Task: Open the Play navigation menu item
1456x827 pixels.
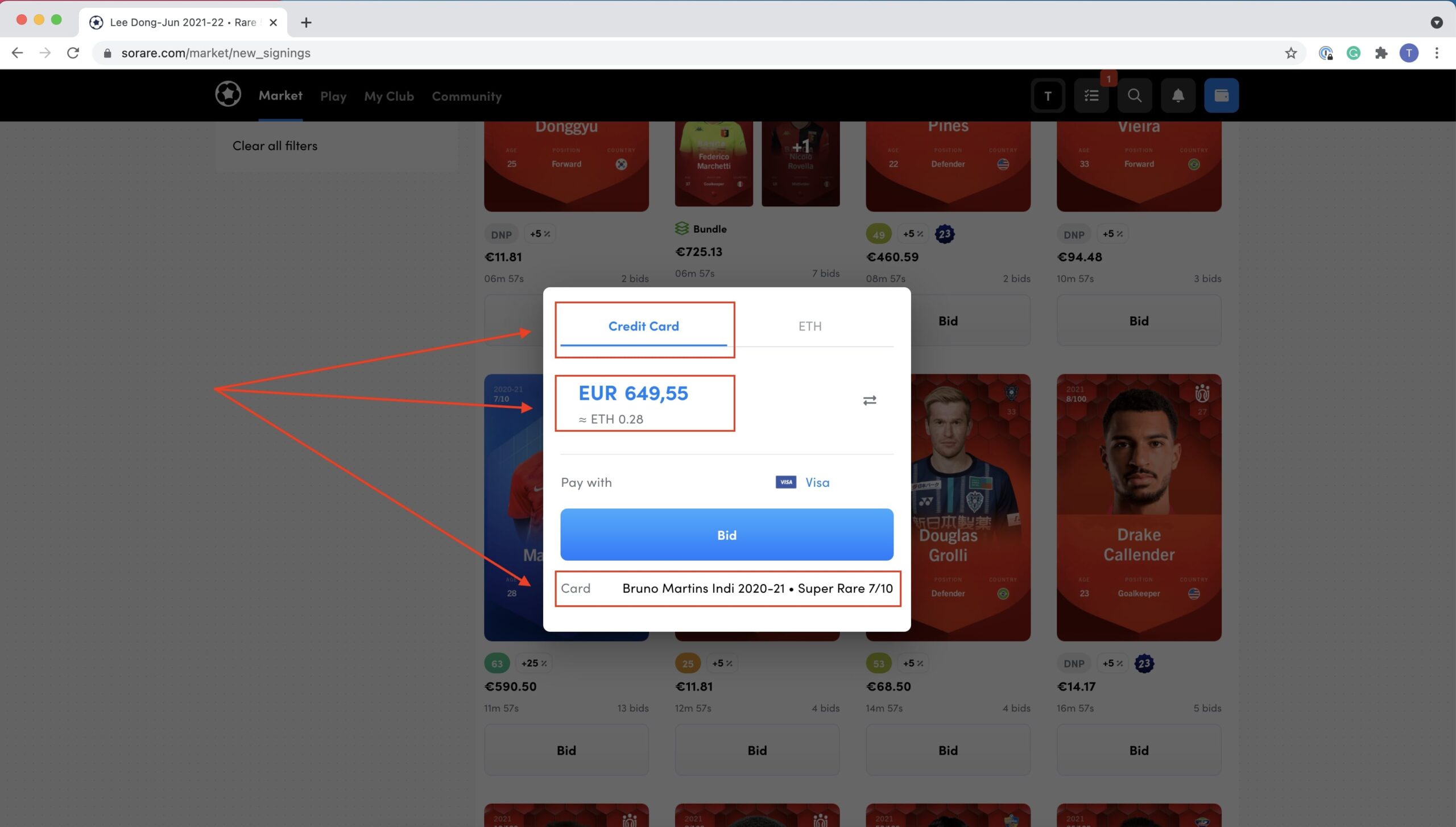Action: (x=333, y=95)
